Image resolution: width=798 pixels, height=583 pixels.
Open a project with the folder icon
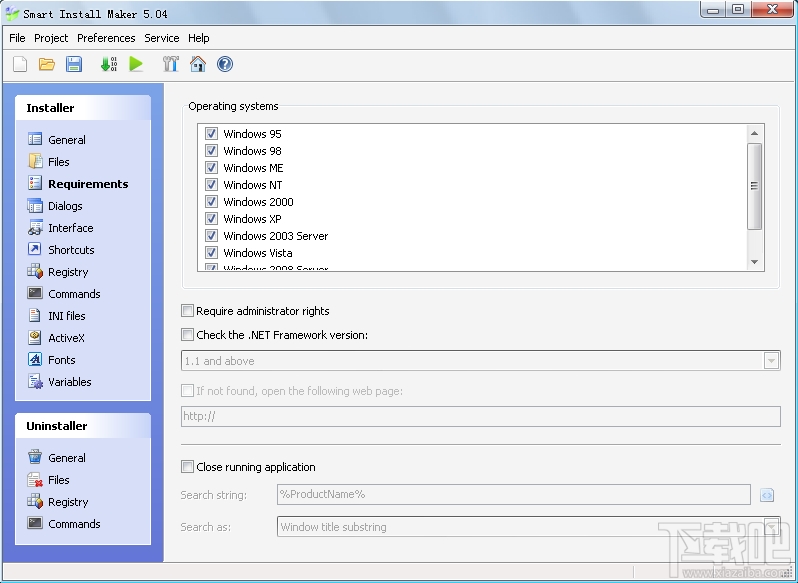pyautogui.click(x=47, y=64)
